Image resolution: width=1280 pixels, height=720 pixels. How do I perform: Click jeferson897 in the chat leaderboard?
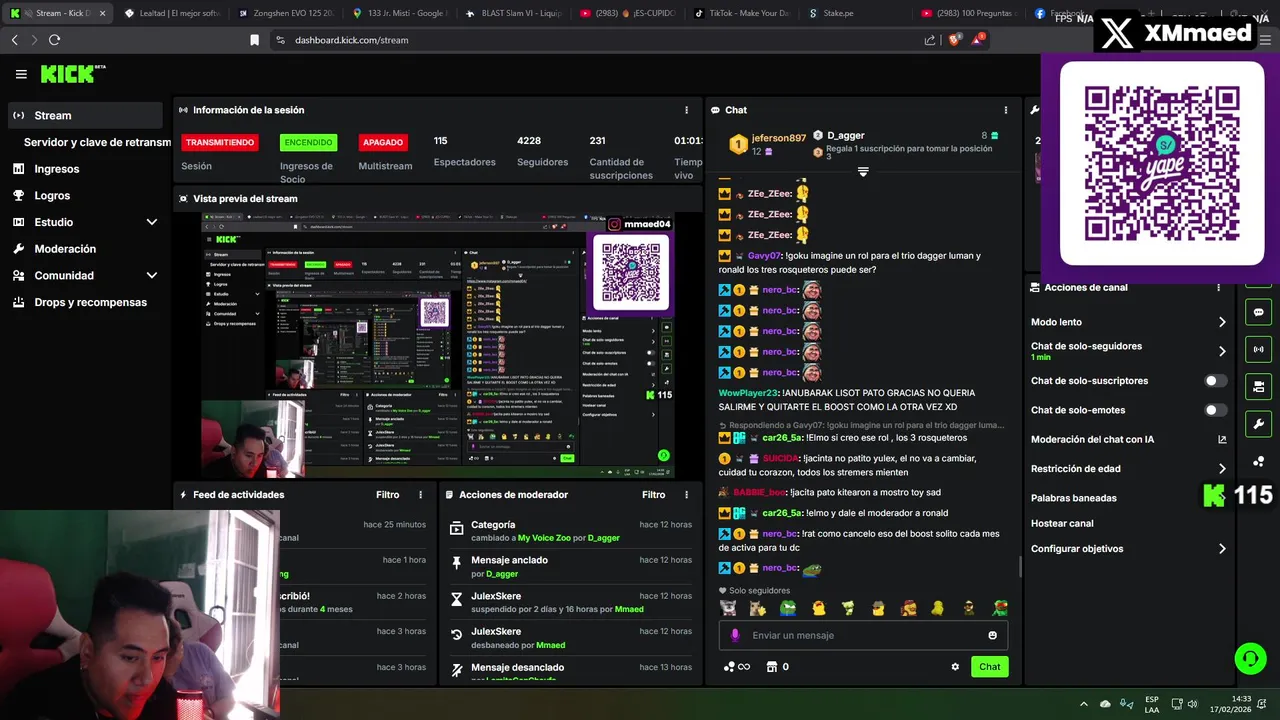pos(778,138)
